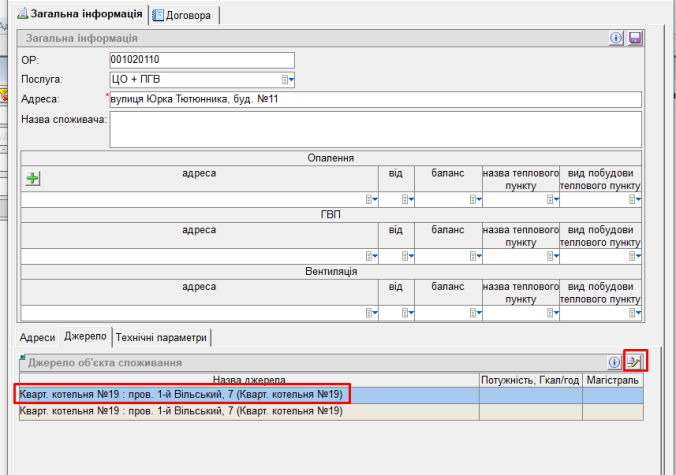Click the Адреса text field
Image resolution: width=676 pixels, height=475 pixels.
click(374, 98)
